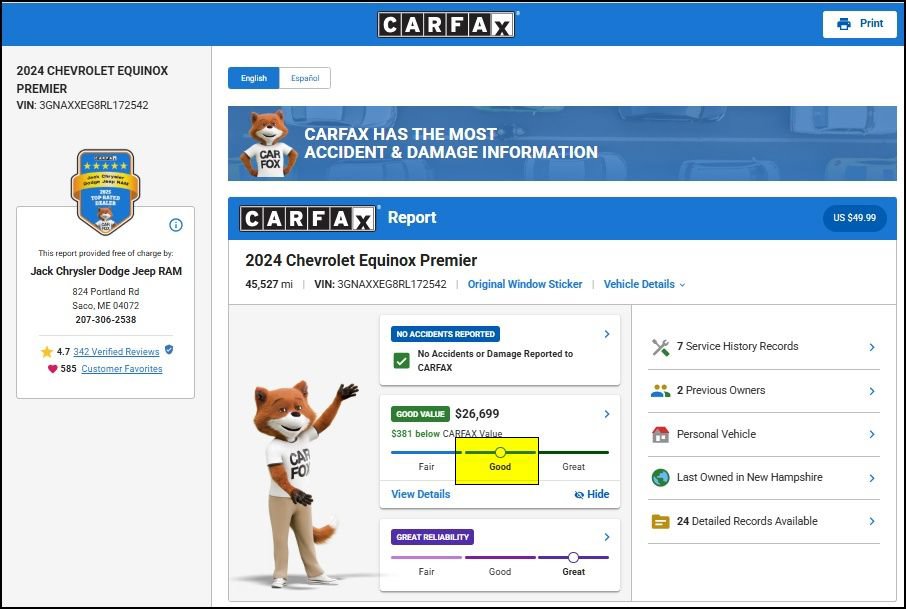Open dealer info circle icon
Image resolution: width=906 pixels, height=609 pixels.
(176, 225)
